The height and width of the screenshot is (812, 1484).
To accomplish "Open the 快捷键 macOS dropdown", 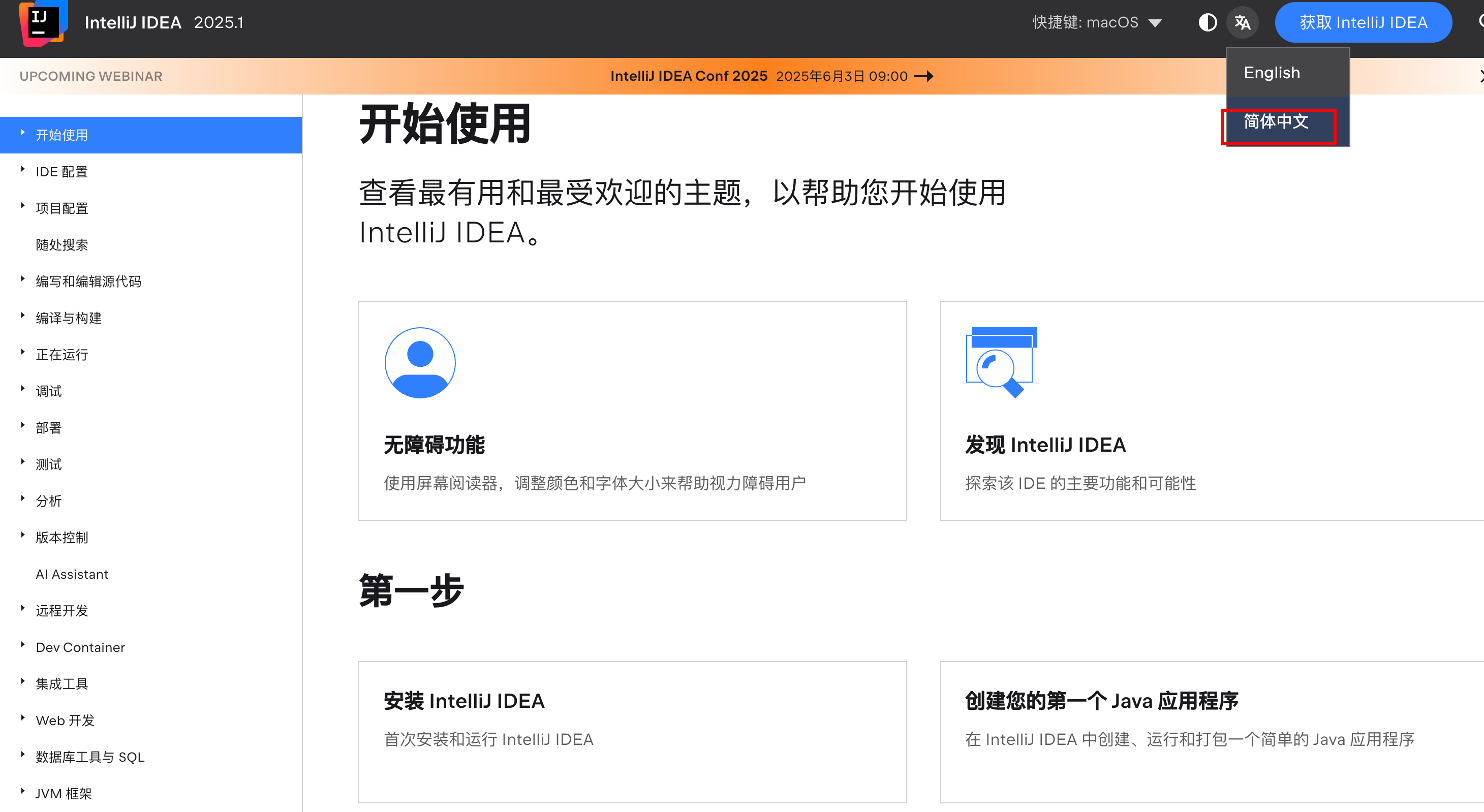I will (x=1097, y=22).
